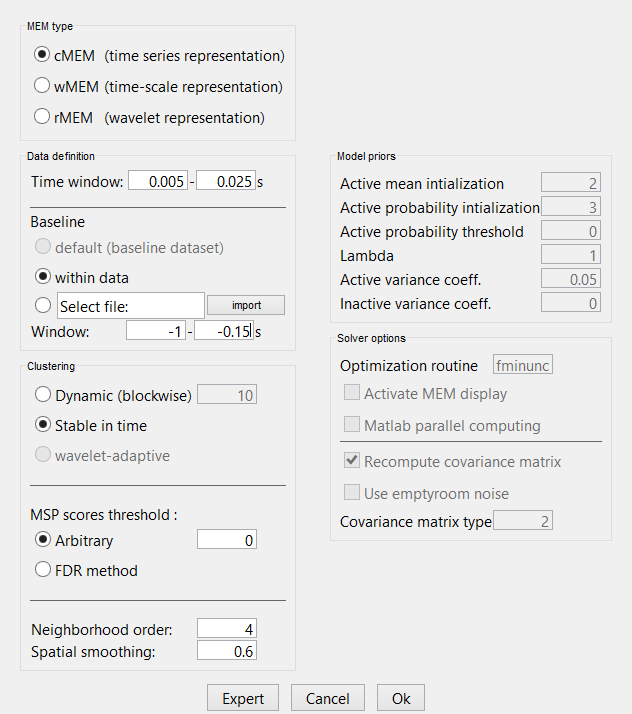This screenshot has height=714, width=632.
Task: Select the FDR method option
Action: point(42,570)
